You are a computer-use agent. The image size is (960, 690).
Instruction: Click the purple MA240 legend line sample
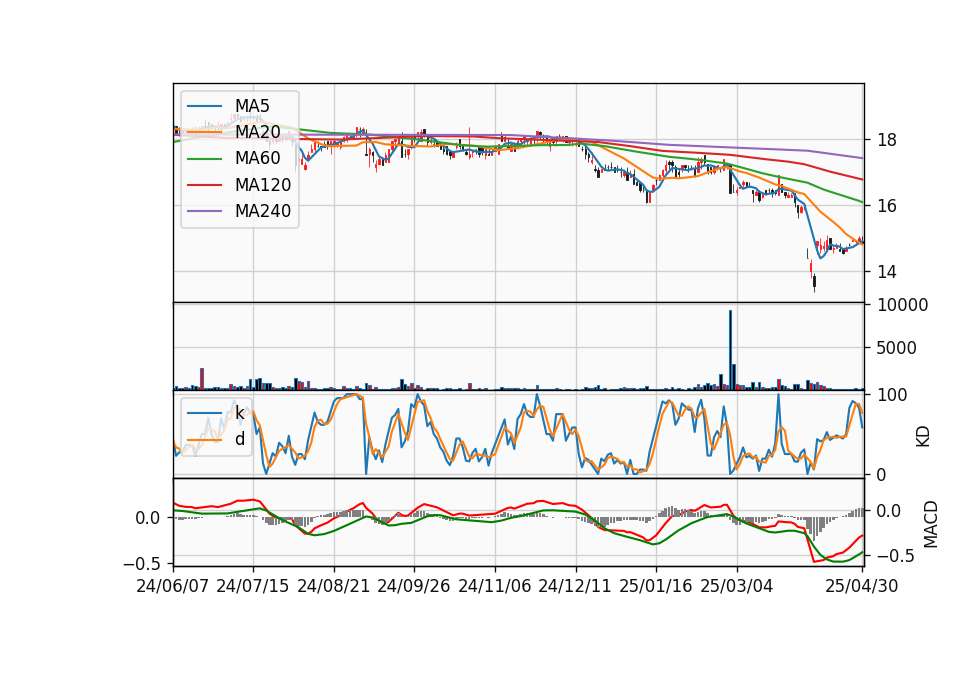(204, 211)
